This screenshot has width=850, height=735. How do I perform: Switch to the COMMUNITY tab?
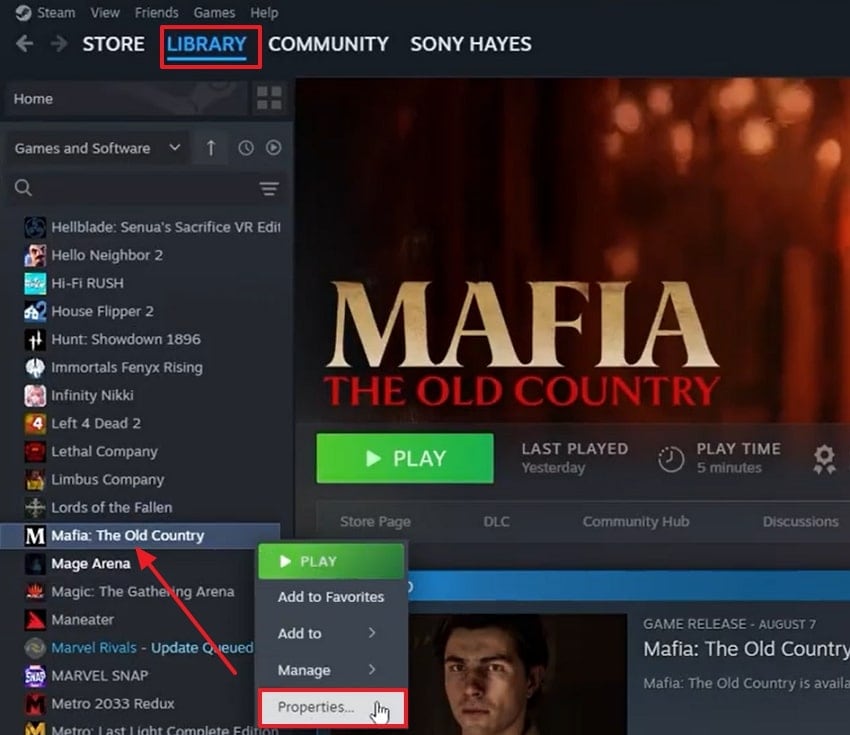tap(329, 44)
